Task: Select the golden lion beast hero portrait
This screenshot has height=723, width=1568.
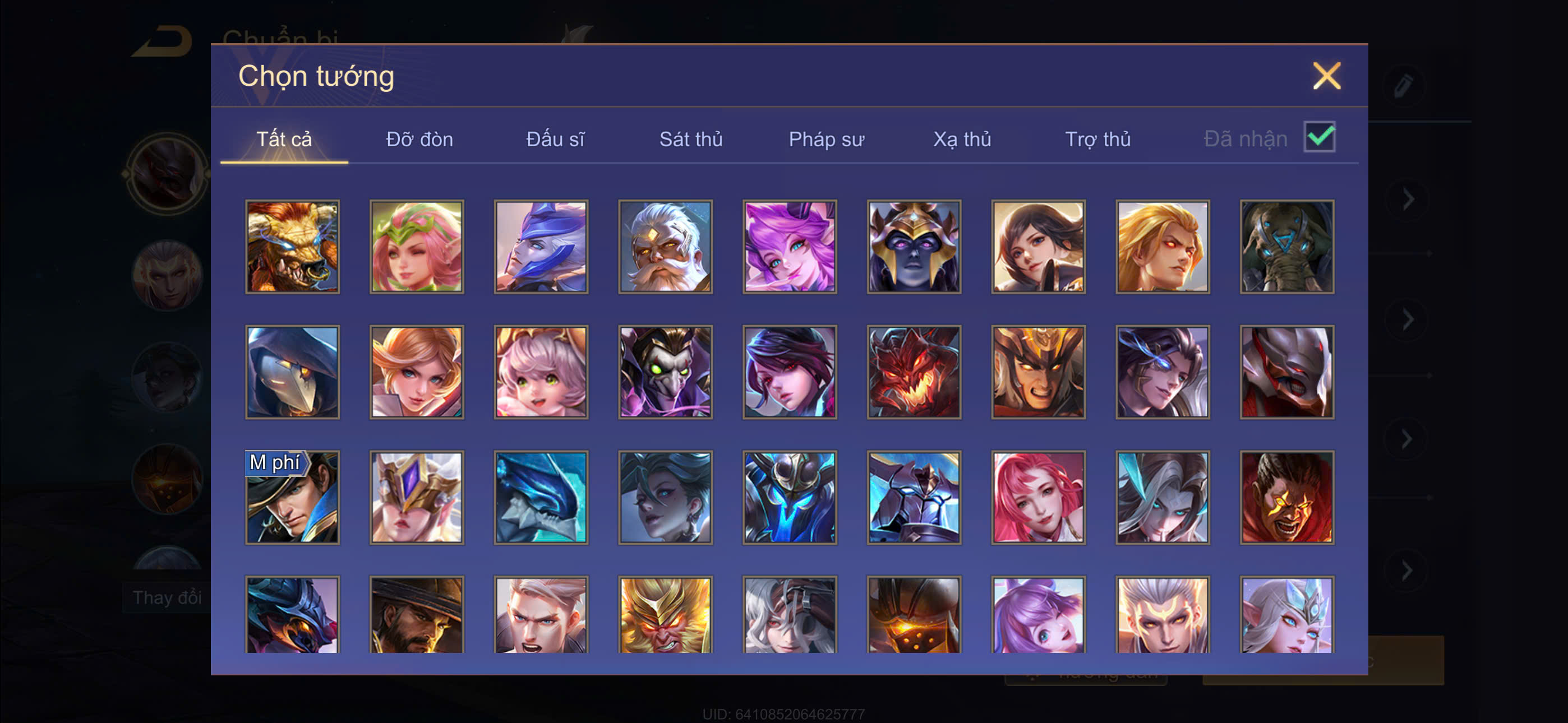Action: (x=292, y=247)
